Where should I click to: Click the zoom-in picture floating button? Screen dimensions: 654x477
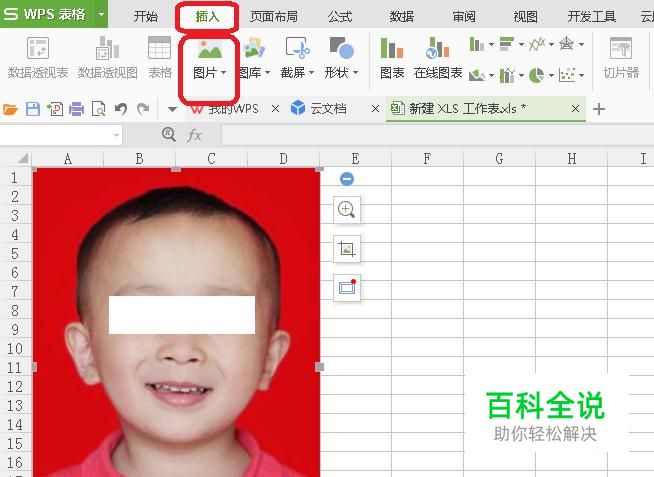click(347, 209)
